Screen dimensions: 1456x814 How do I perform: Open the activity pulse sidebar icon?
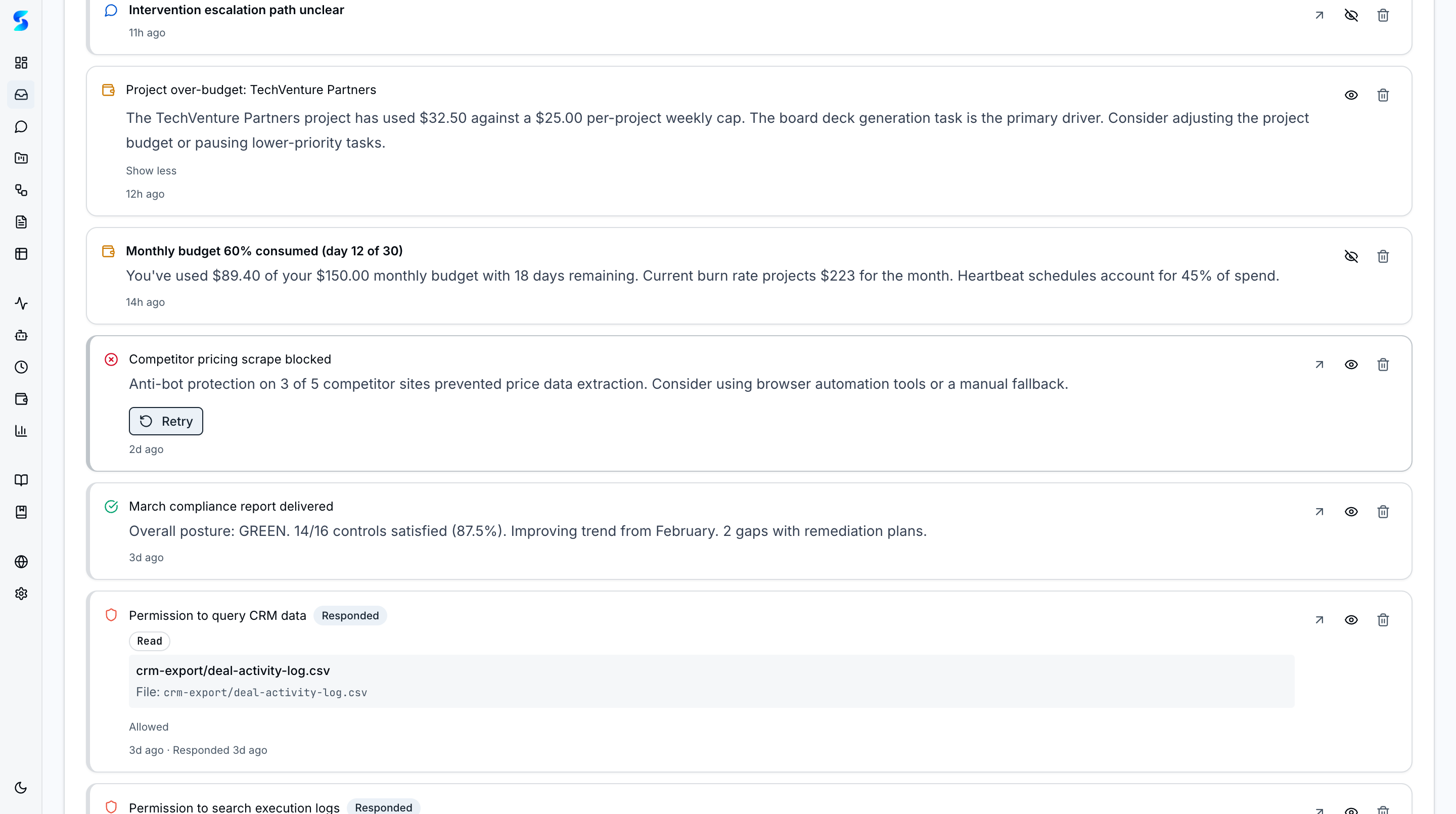pos(21,303)
